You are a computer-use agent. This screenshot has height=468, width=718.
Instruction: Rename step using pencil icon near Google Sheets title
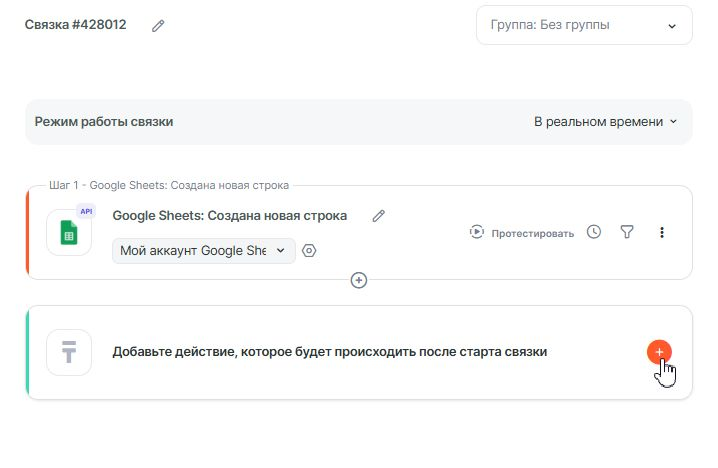coord(378,216)
